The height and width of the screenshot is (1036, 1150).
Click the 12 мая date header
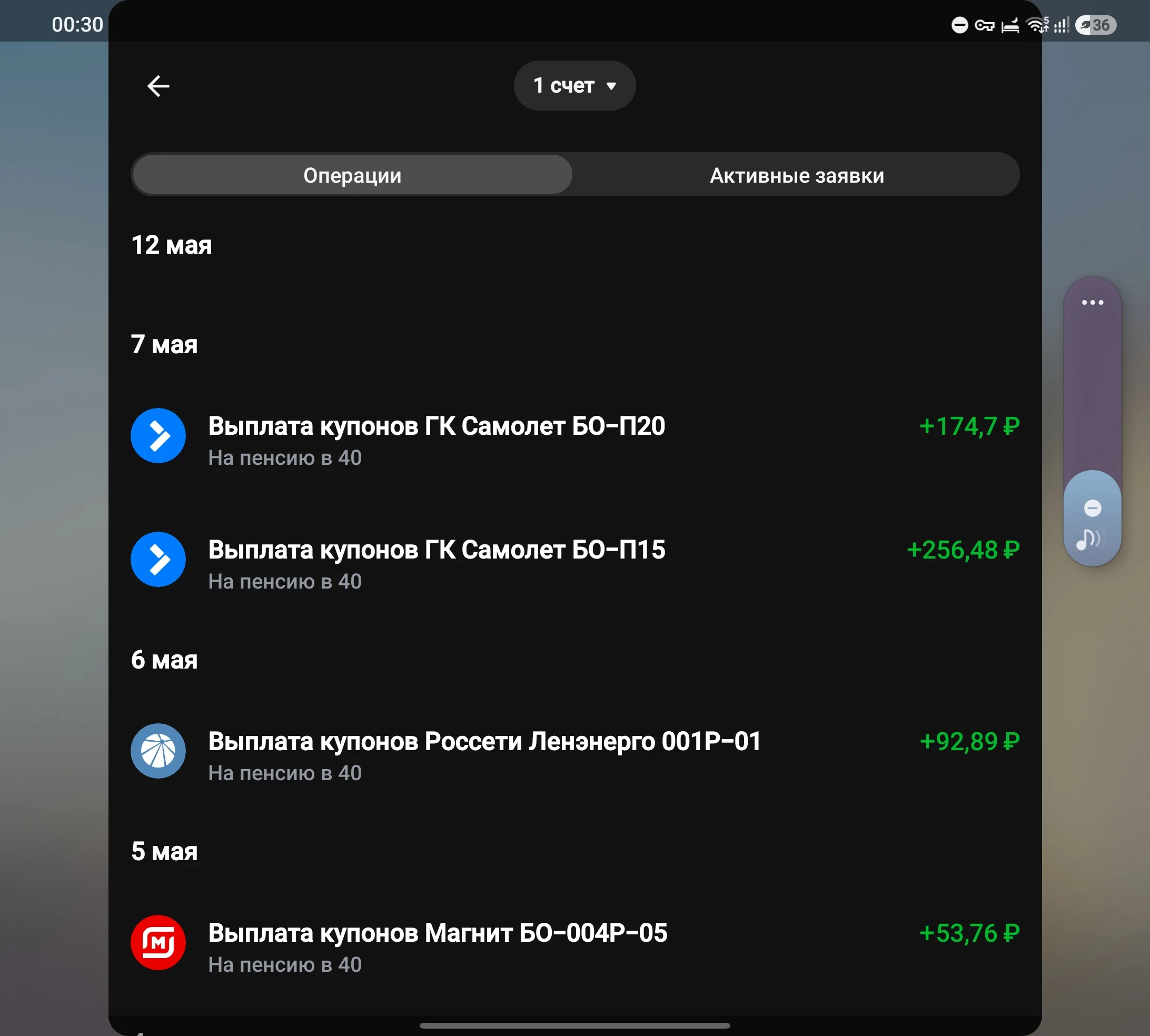point(171,245)
